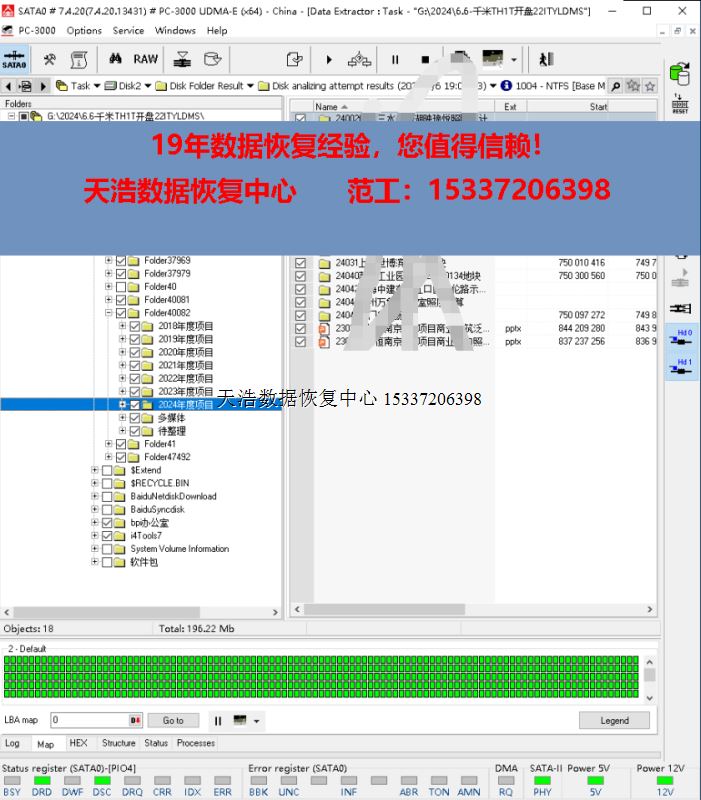Toggle checkbox for $RECYCLE.BIN folder
The height and width of the screenshot is (800, 701).
(x=108, y=483)
